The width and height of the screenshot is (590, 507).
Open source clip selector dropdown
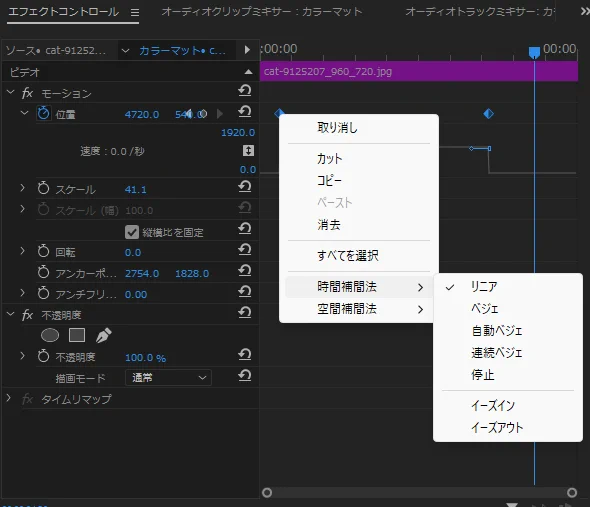tap(125, 50)
